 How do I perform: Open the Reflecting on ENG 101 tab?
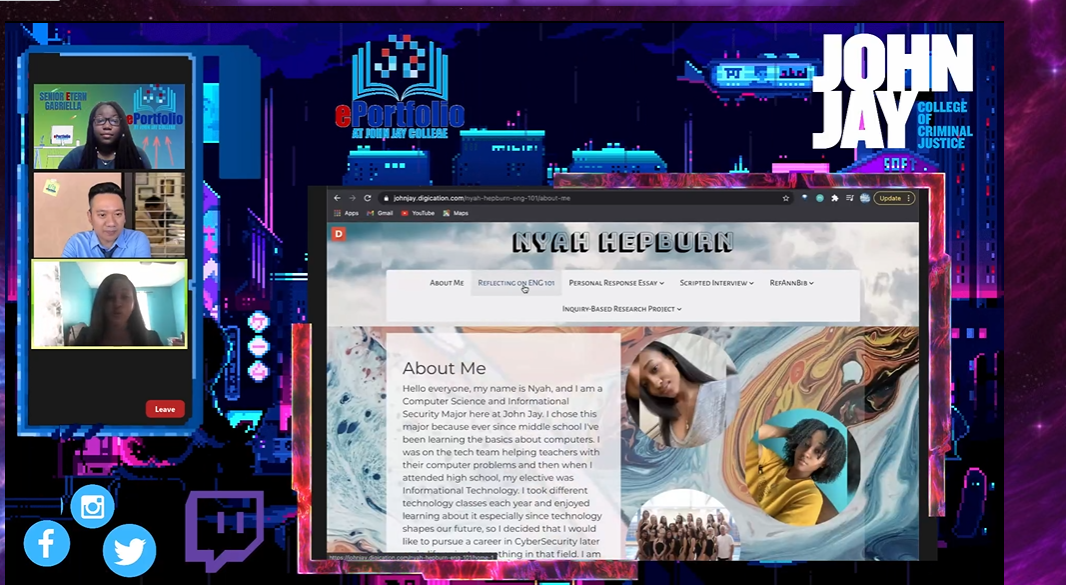click(x=516, y=283)
